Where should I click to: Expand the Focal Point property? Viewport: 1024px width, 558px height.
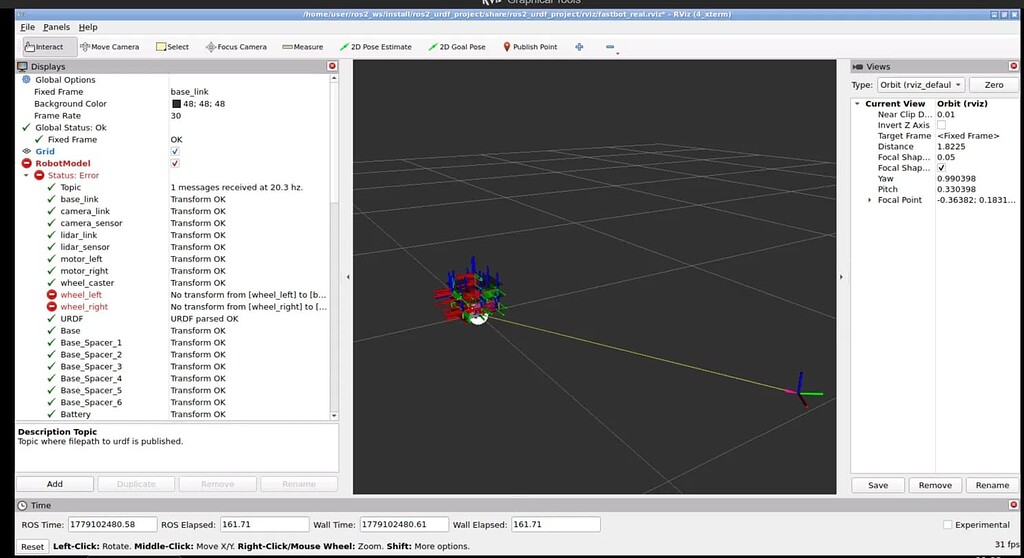[869, 200]
